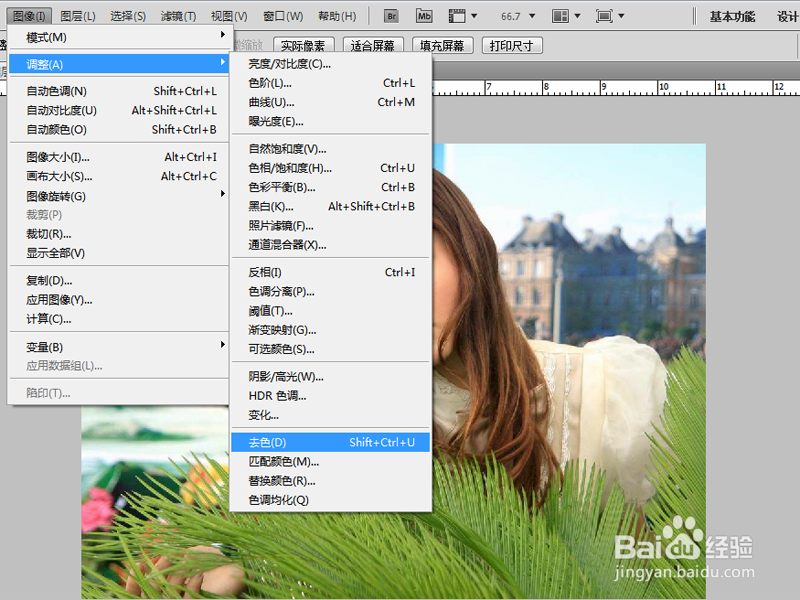Open 变化... adjustment
This screenshot has width=800, height=600.
[331, 416]
